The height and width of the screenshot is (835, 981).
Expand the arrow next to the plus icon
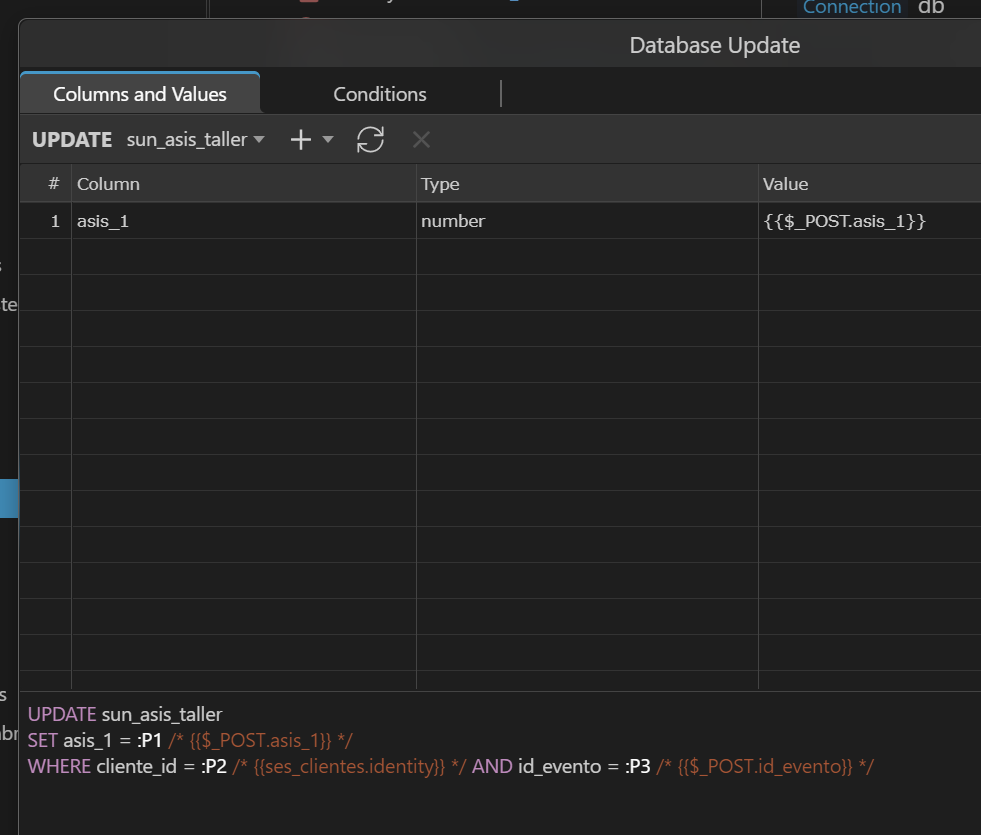pos(326,139)
